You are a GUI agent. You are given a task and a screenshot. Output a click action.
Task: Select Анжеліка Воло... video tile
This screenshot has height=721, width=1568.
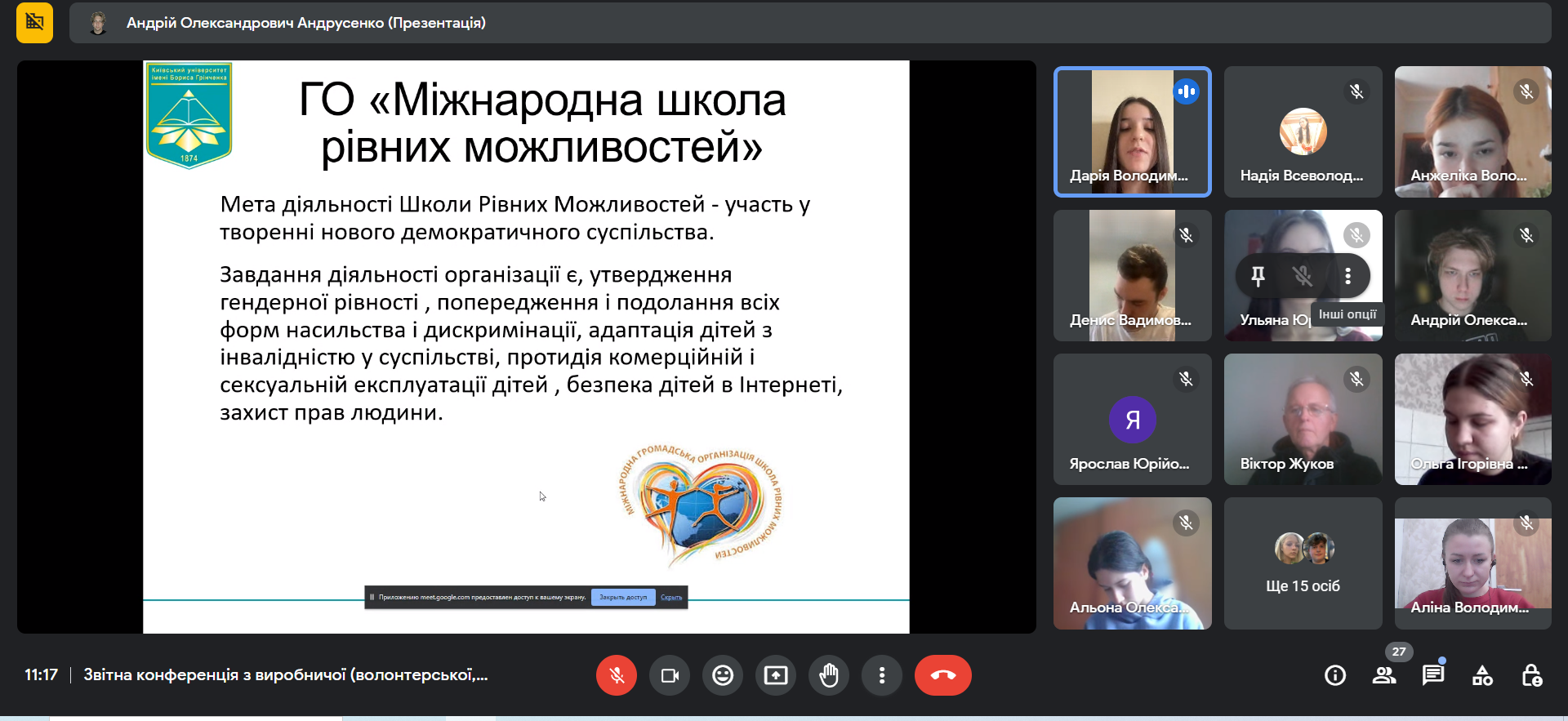click(x=1473, y=131)
